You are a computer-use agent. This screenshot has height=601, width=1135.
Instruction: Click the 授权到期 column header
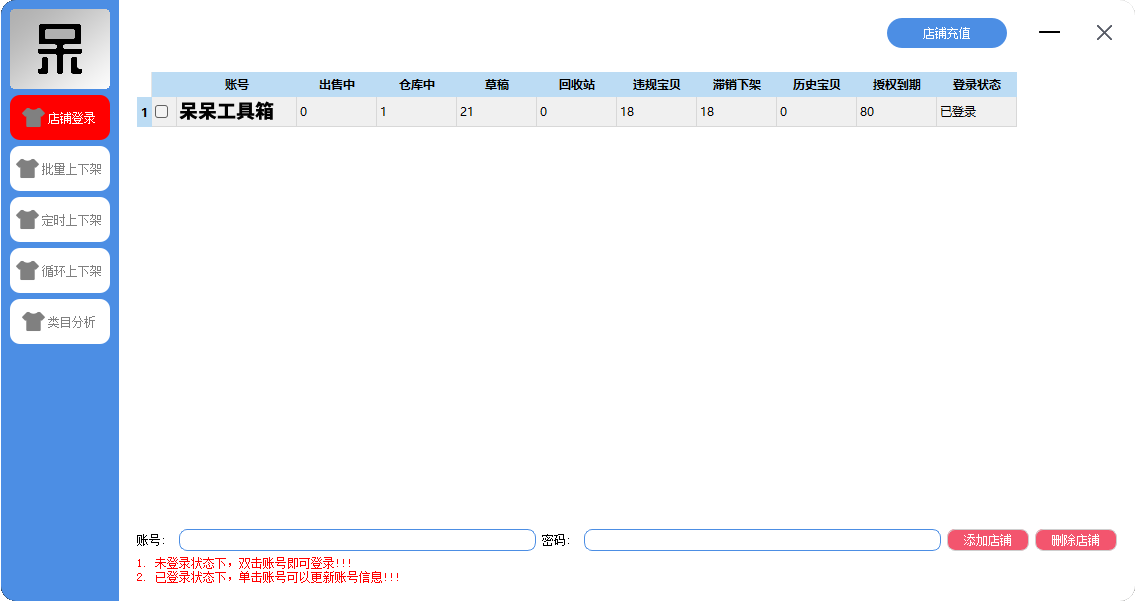[896, 85]
